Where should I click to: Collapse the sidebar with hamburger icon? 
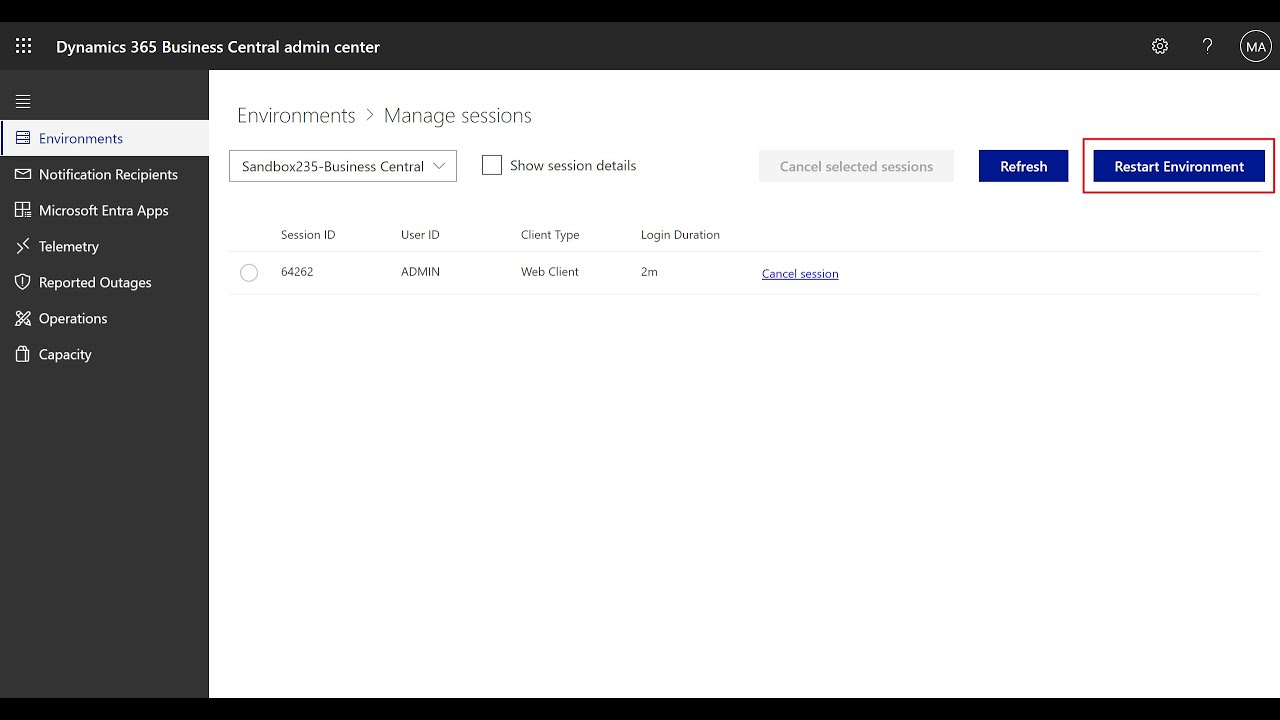click(23, 101)
